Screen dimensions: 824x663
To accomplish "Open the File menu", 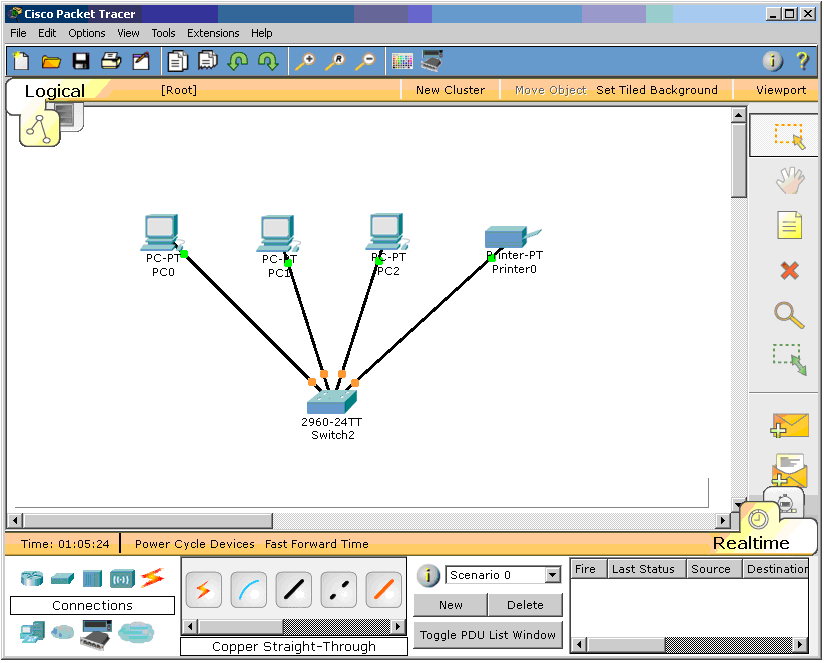I will (x=18, y=34).
